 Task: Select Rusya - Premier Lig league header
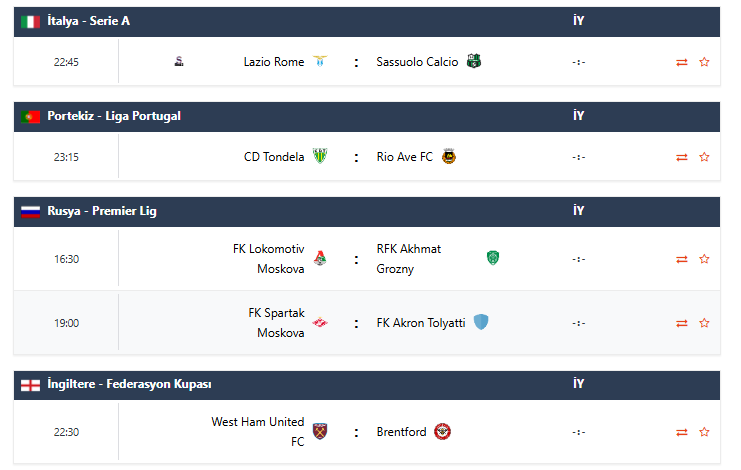(x=101, y=211)
